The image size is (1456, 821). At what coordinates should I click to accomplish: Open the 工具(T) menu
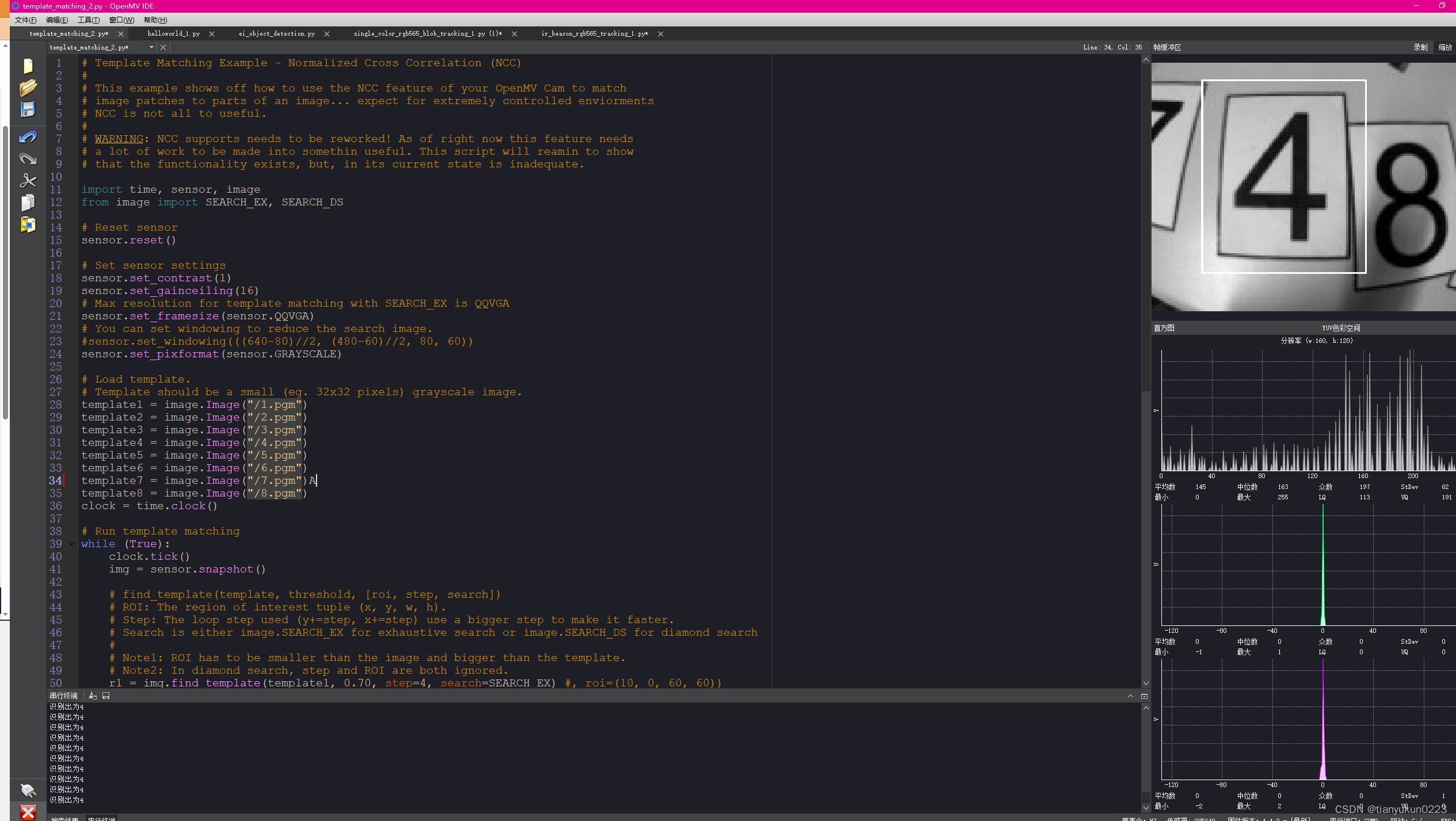[x=88, y=20]
